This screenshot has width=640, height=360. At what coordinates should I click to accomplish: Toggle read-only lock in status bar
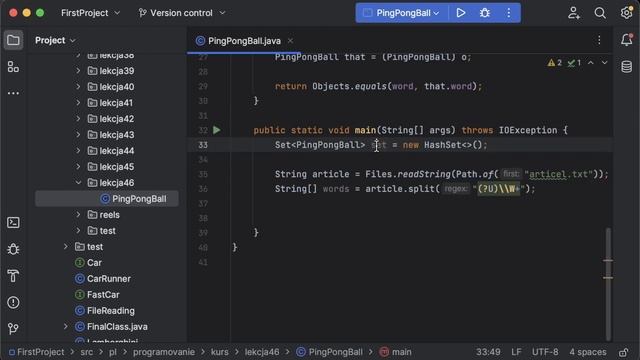623,352
